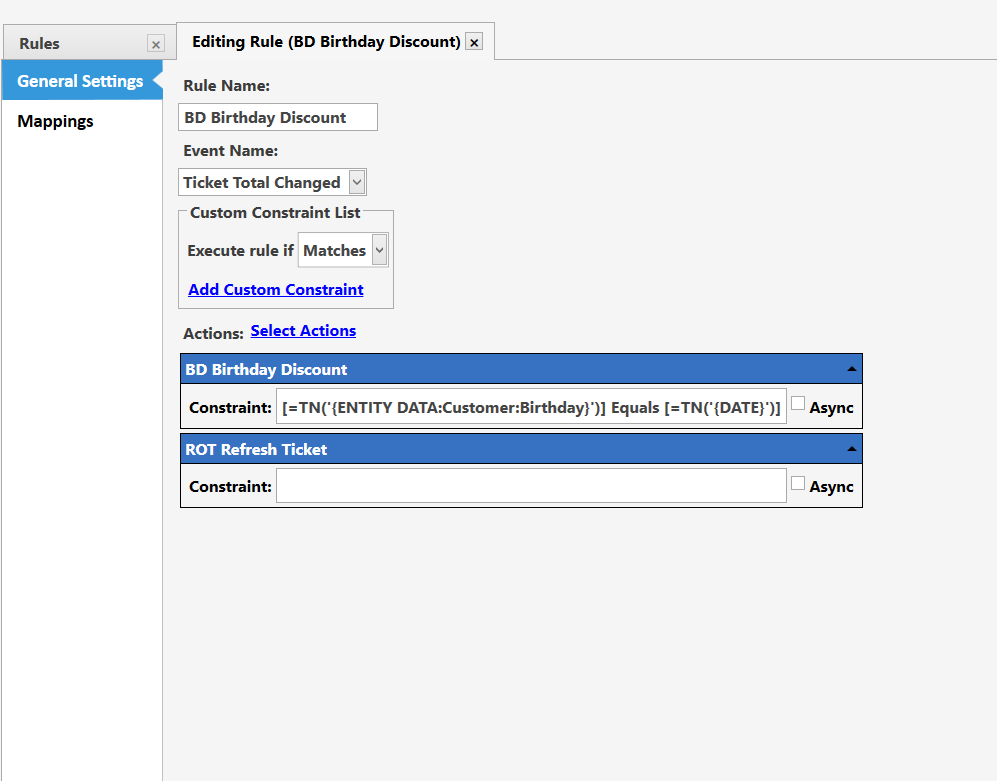This screenshot has height=781, width=997.
Task: Collapse the ROT Refresh Ticket action arrow
Action: click(x=851, y=449)
